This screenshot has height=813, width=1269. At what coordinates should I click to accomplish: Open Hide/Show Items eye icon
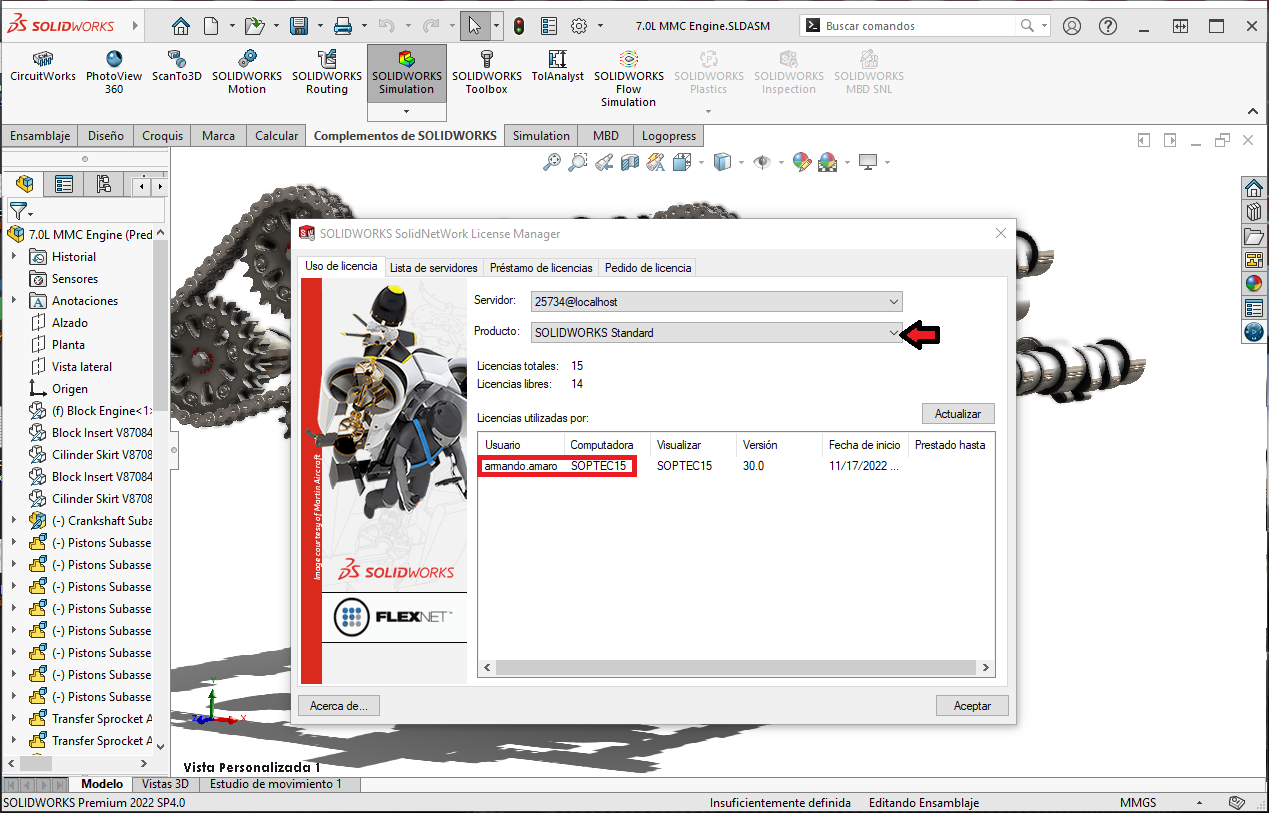point(762,161)
